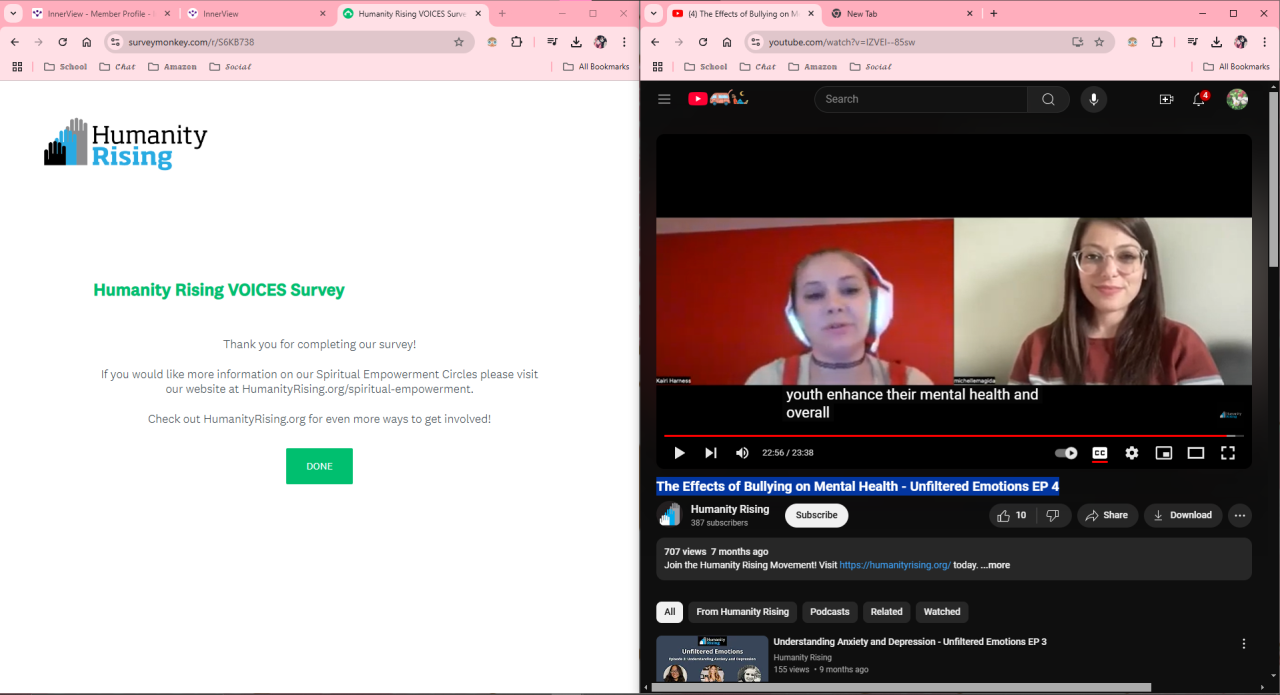Open more actions three-dot button
1280x695 pixels.
pyautogui.click(x=1240, y=515)
